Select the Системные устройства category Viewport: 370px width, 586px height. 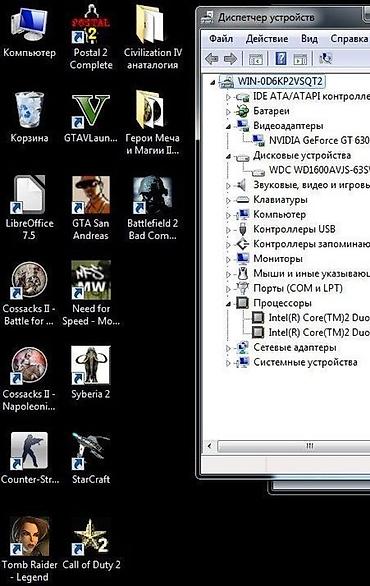point(305,363)
